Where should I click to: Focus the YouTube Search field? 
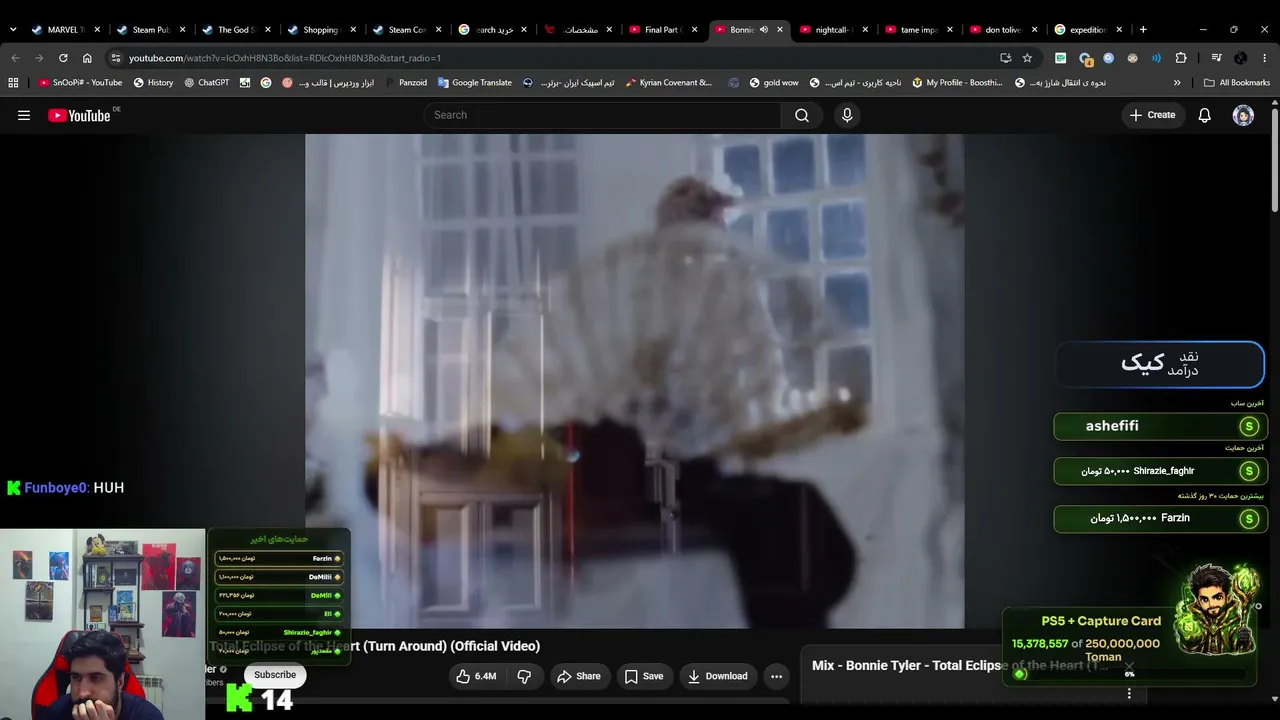[603, 115]
